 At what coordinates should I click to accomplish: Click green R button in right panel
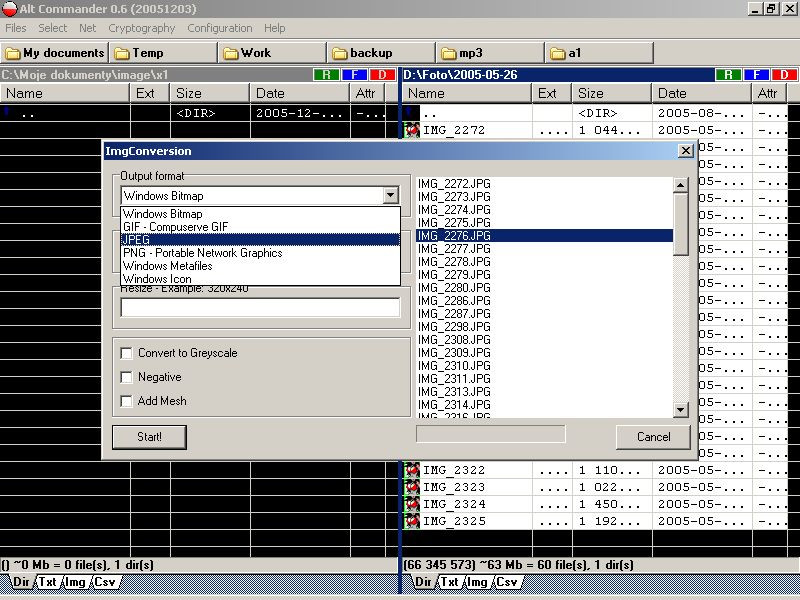click(728, 75)
